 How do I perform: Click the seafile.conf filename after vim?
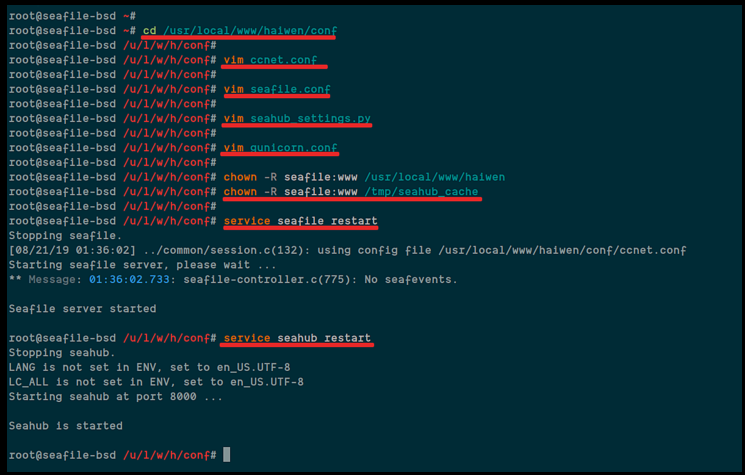(x=290, y=89)
